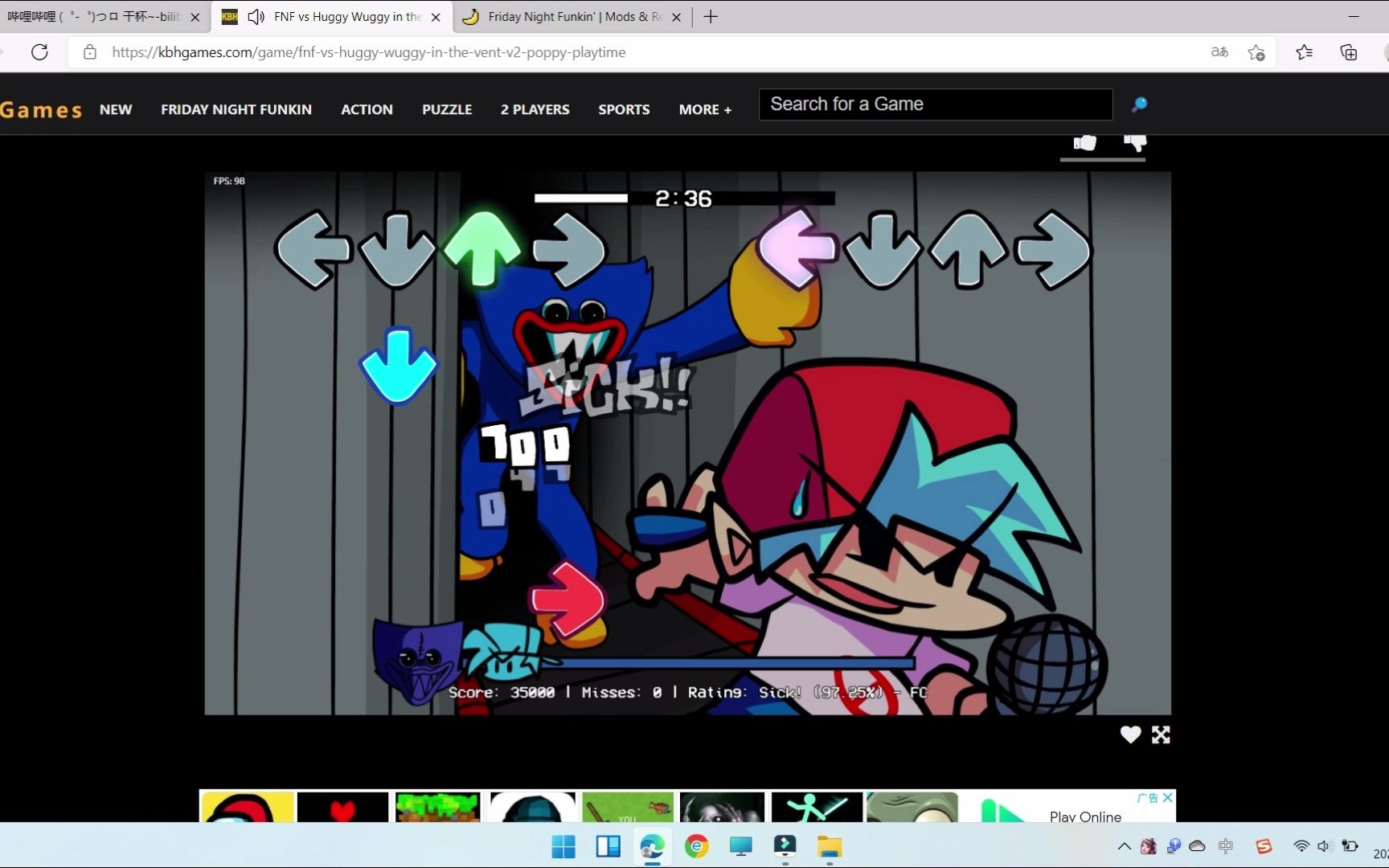The height and width of the screenshot is (868, 1389).
Task: Click the volume speaker tray icon
Action: tap(1324, 846)
